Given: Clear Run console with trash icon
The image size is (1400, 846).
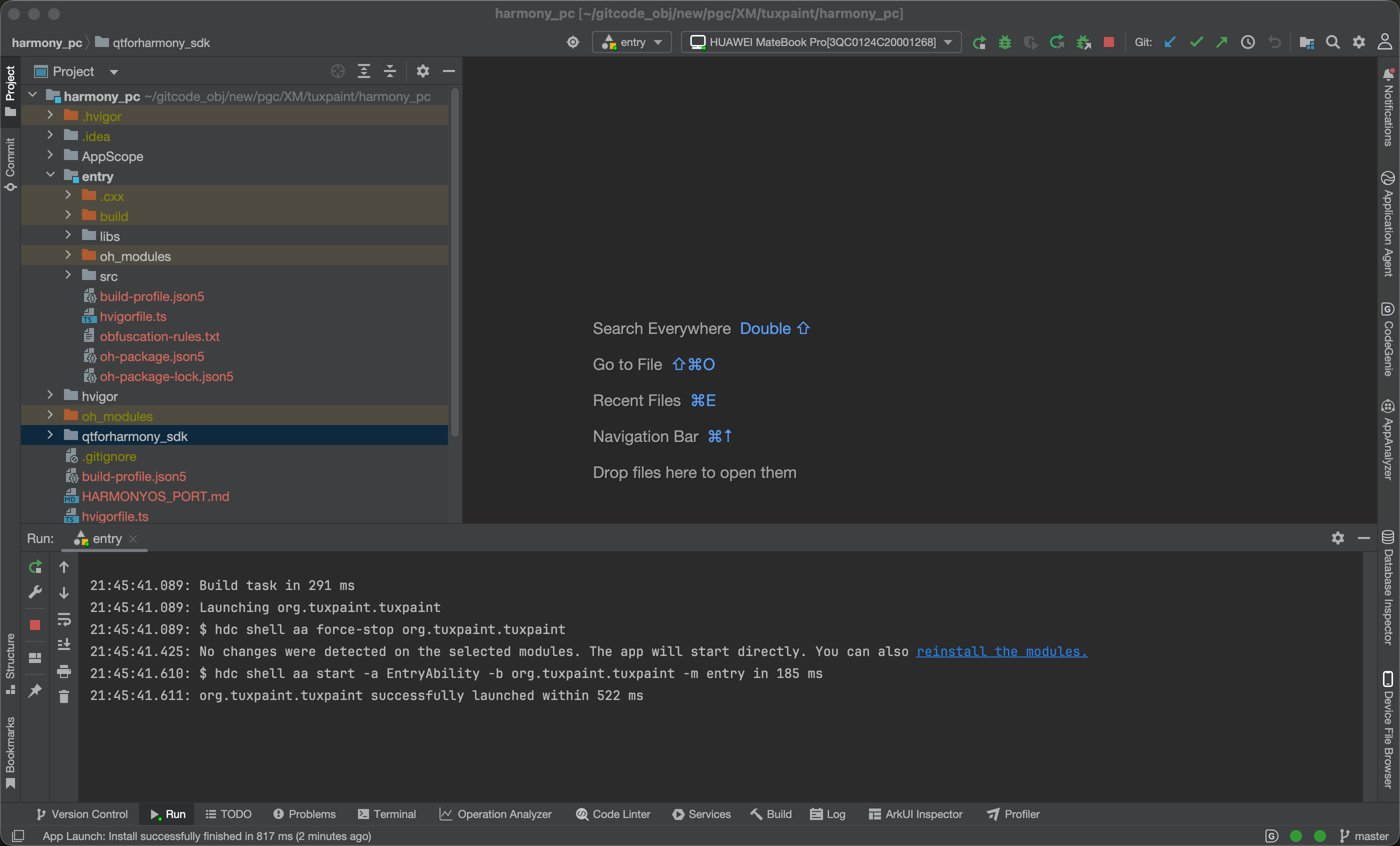Looking at the screenshot, I should coord(63,696).
